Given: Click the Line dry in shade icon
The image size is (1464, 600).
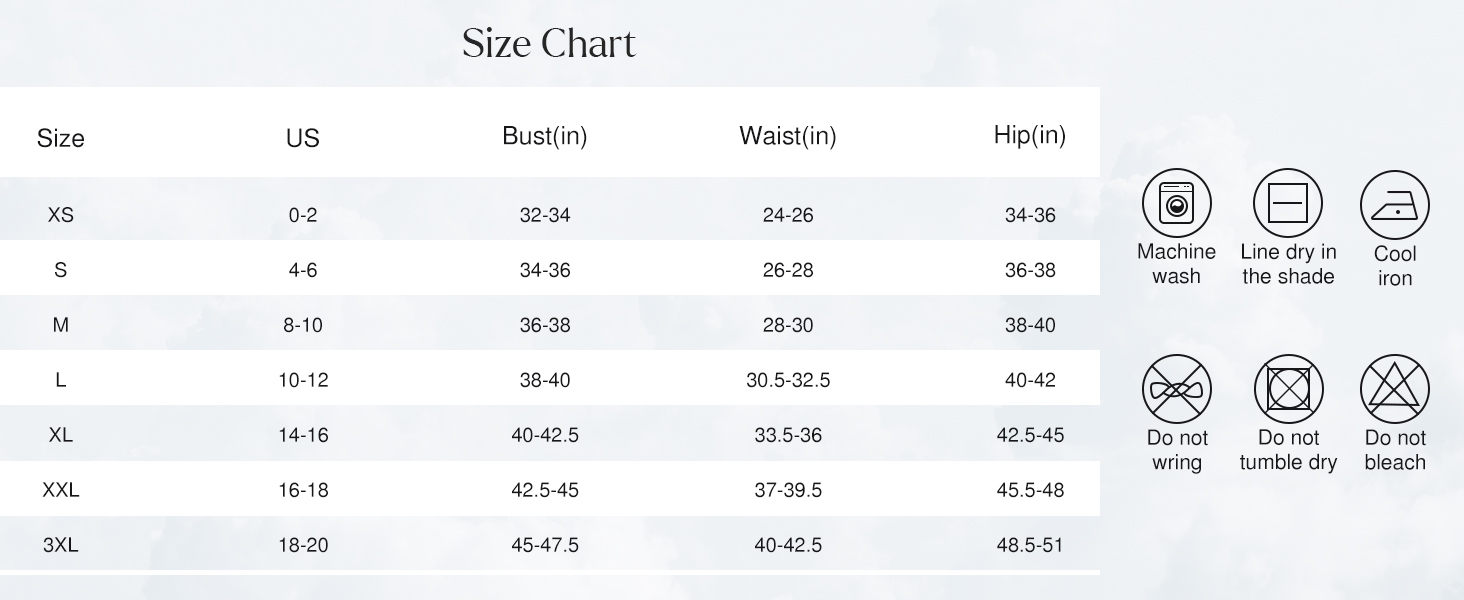Looking at the screenshot, I should pos(1288,203).
